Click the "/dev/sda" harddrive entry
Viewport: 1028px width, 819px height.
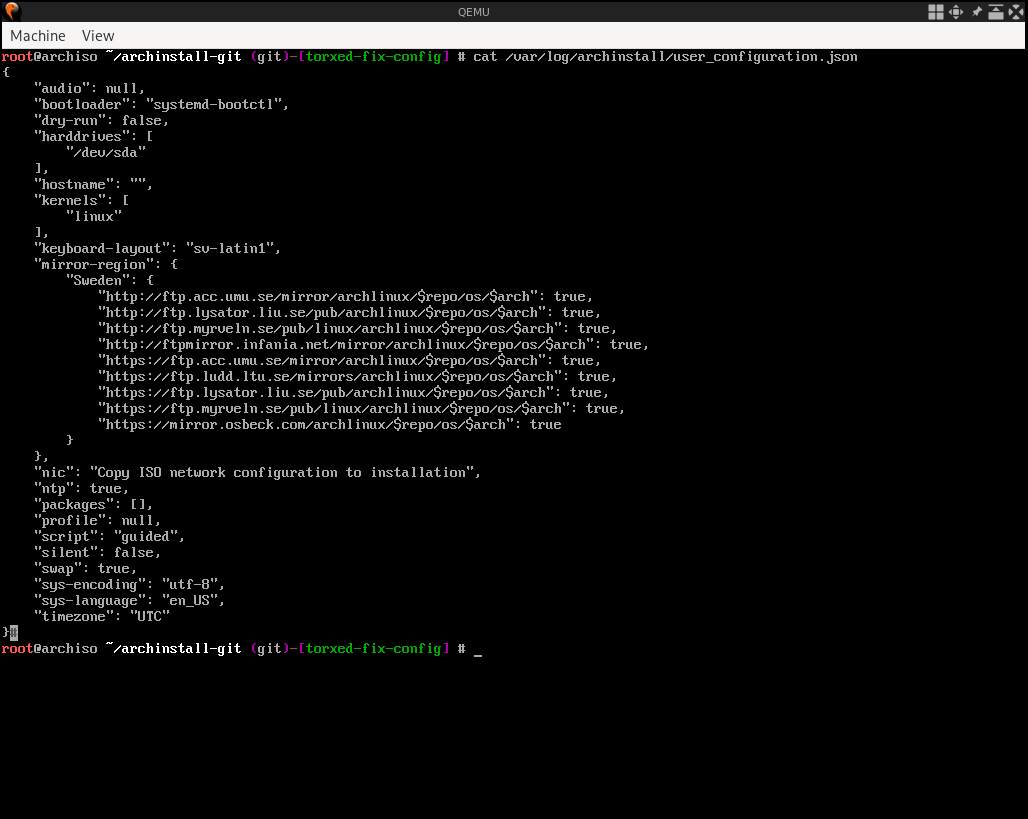click(x=106, y=153)
